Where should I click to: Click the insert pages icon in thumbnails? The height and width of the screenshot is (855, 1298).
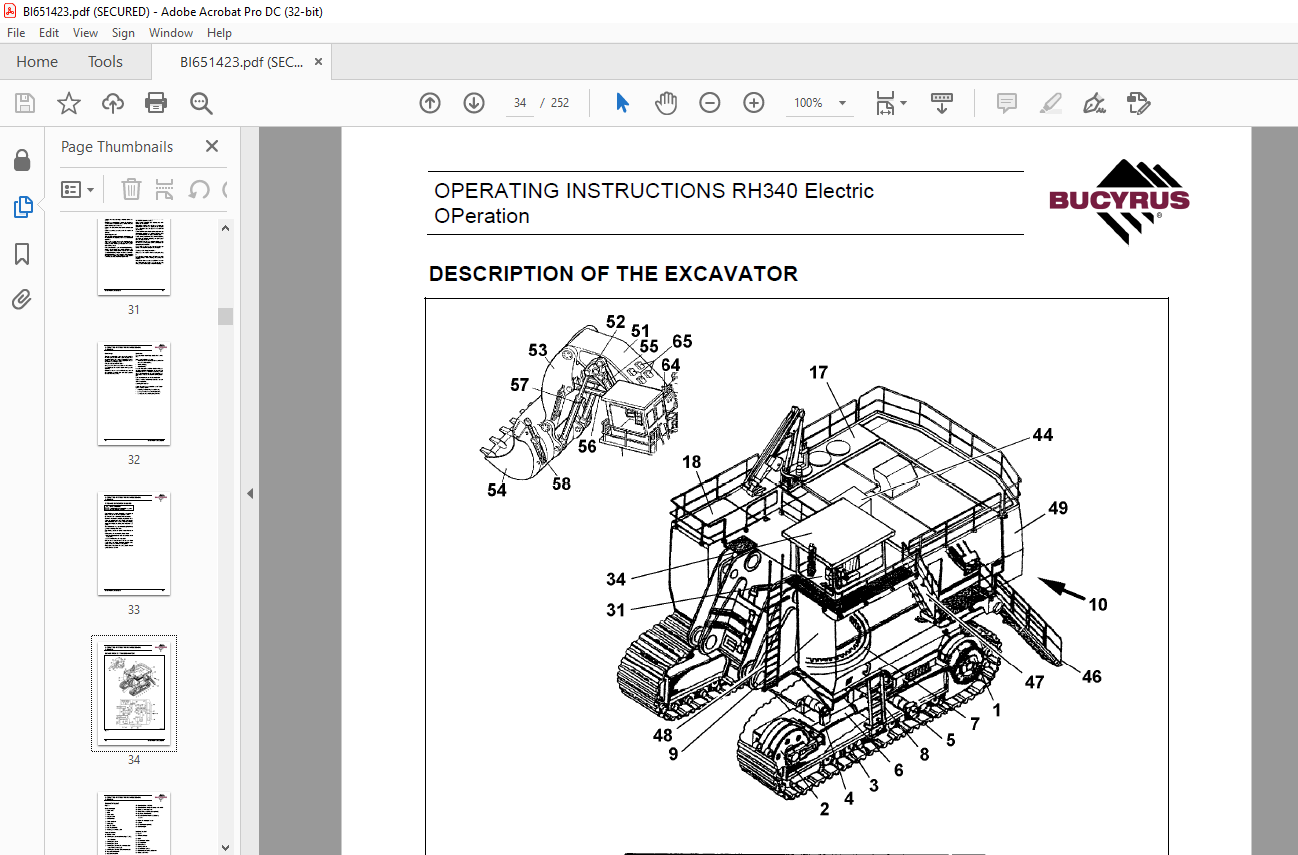(x=165, y=189)
